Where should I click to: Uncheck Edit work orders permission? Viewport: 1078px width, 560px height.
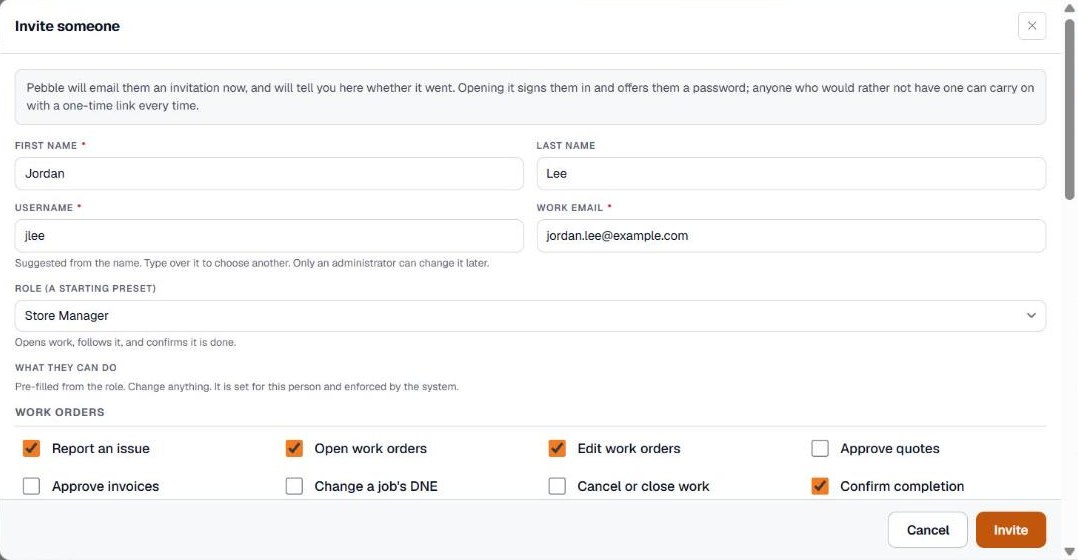pos(557,448)
